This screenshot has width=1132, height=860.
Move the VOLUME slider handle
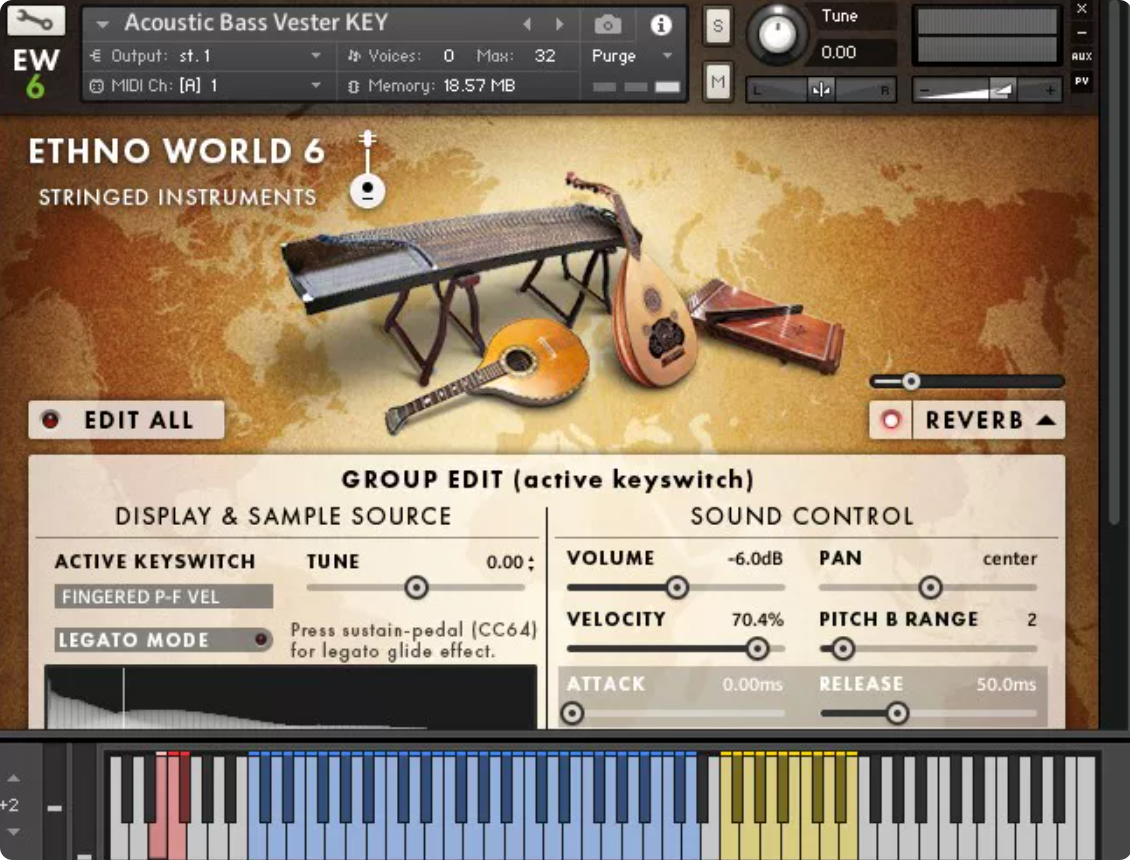coord(676,587)
